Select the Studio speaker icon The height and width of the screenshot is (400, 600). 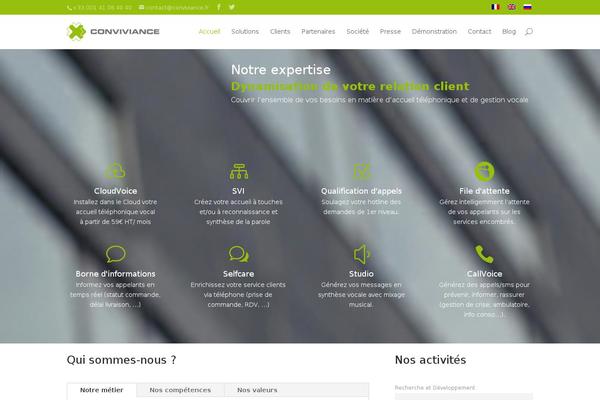[362, 254]
